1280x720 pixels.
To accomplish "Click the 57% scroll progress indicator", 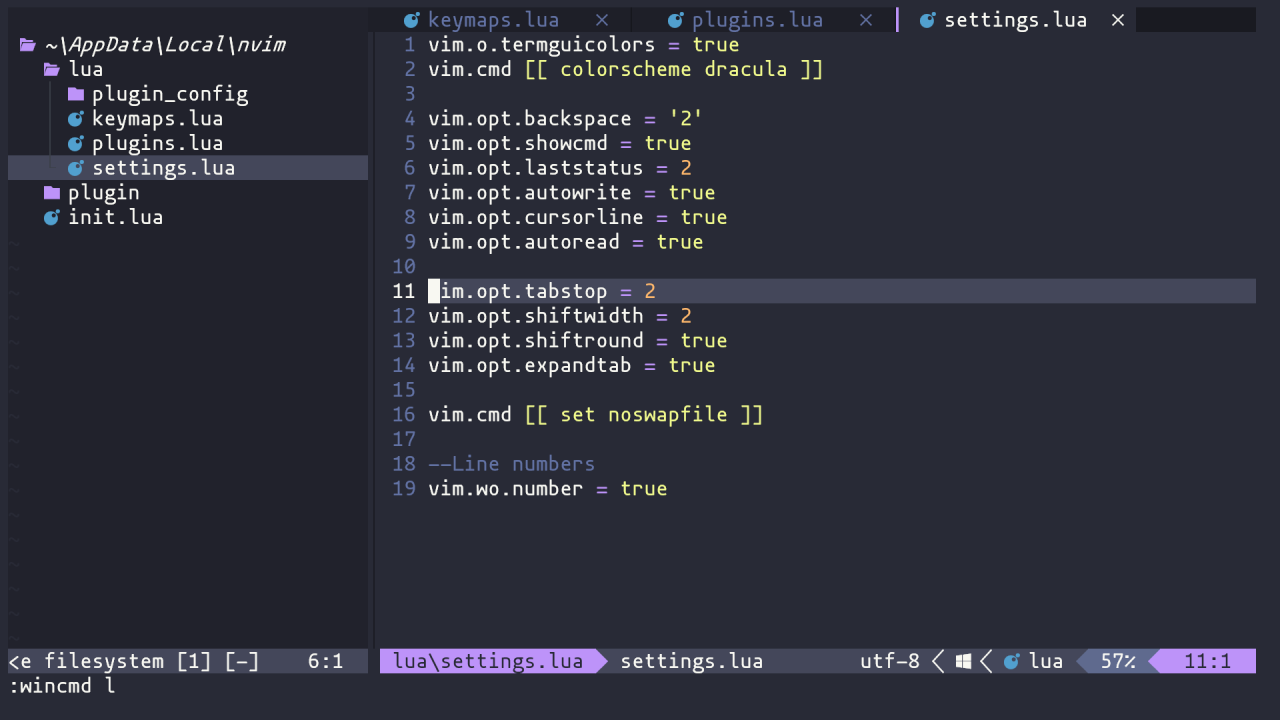I will (1120, 661).
